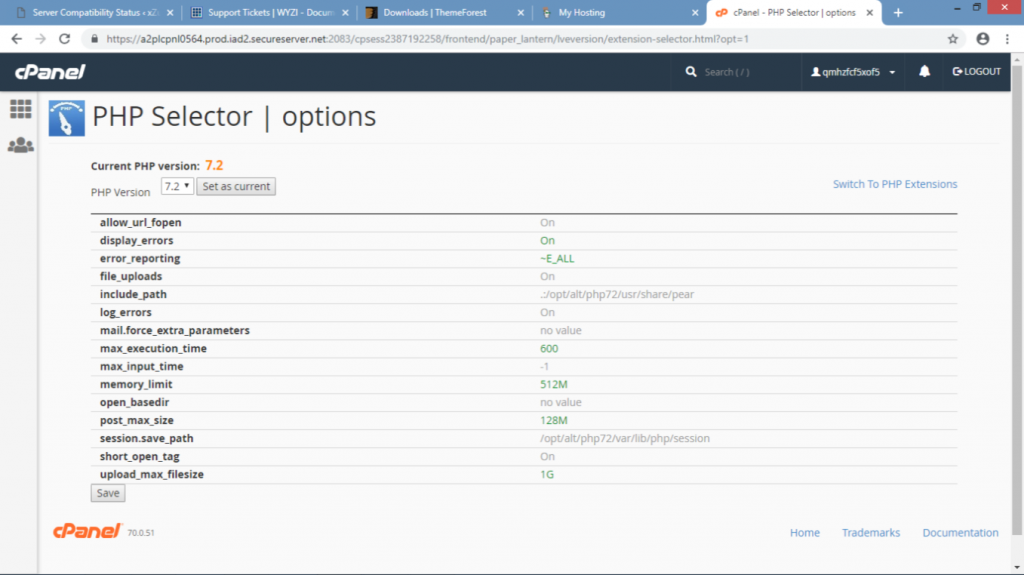Open the PHP Version 7.2 dropdown

tap(177, 187)
